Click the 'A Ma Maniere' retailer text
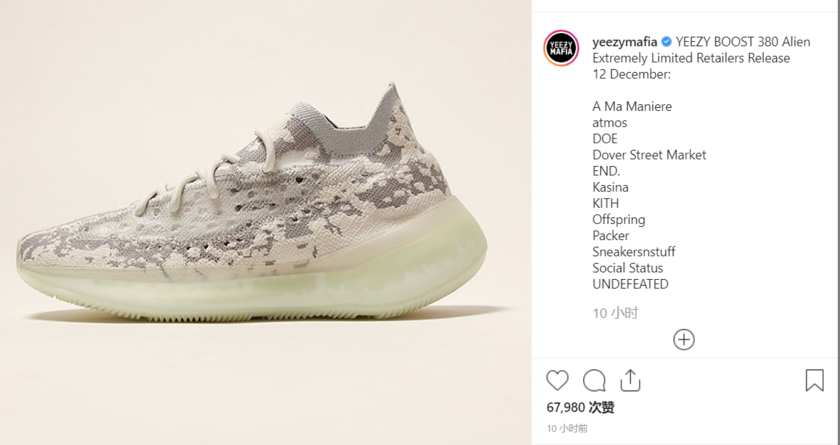 [632, 107]
